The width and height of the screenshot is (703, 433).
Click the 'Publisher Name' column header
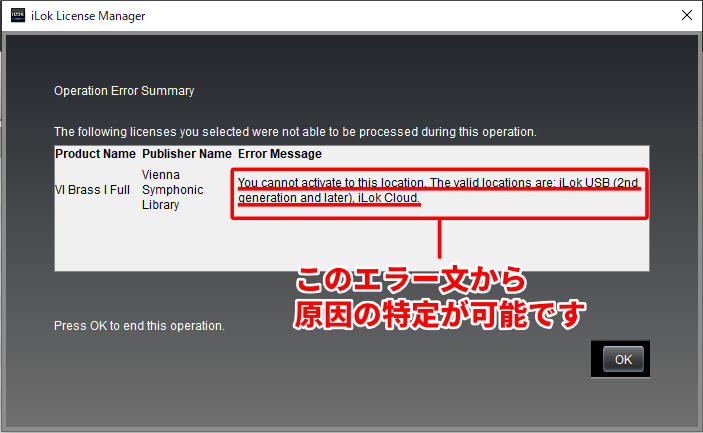click(187, 154)
